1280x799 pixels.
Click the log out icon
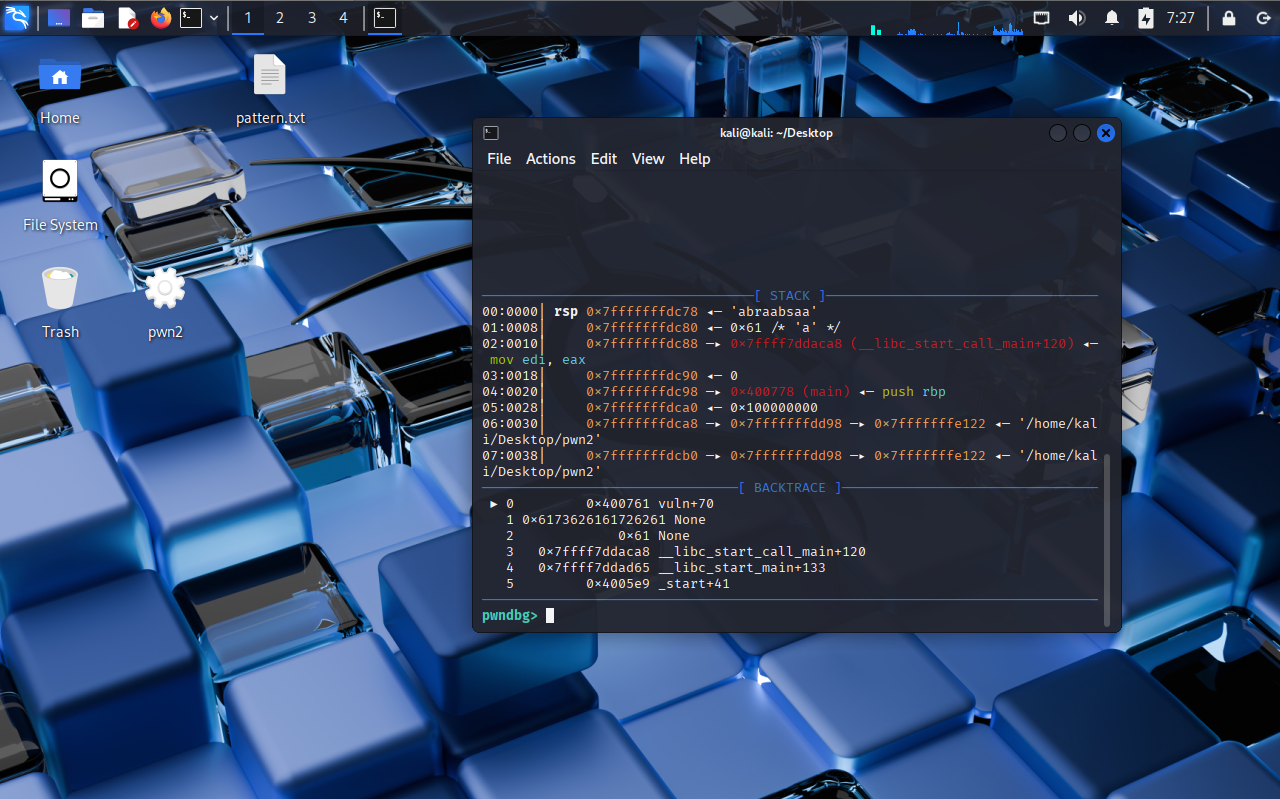tap(1263, 18)
